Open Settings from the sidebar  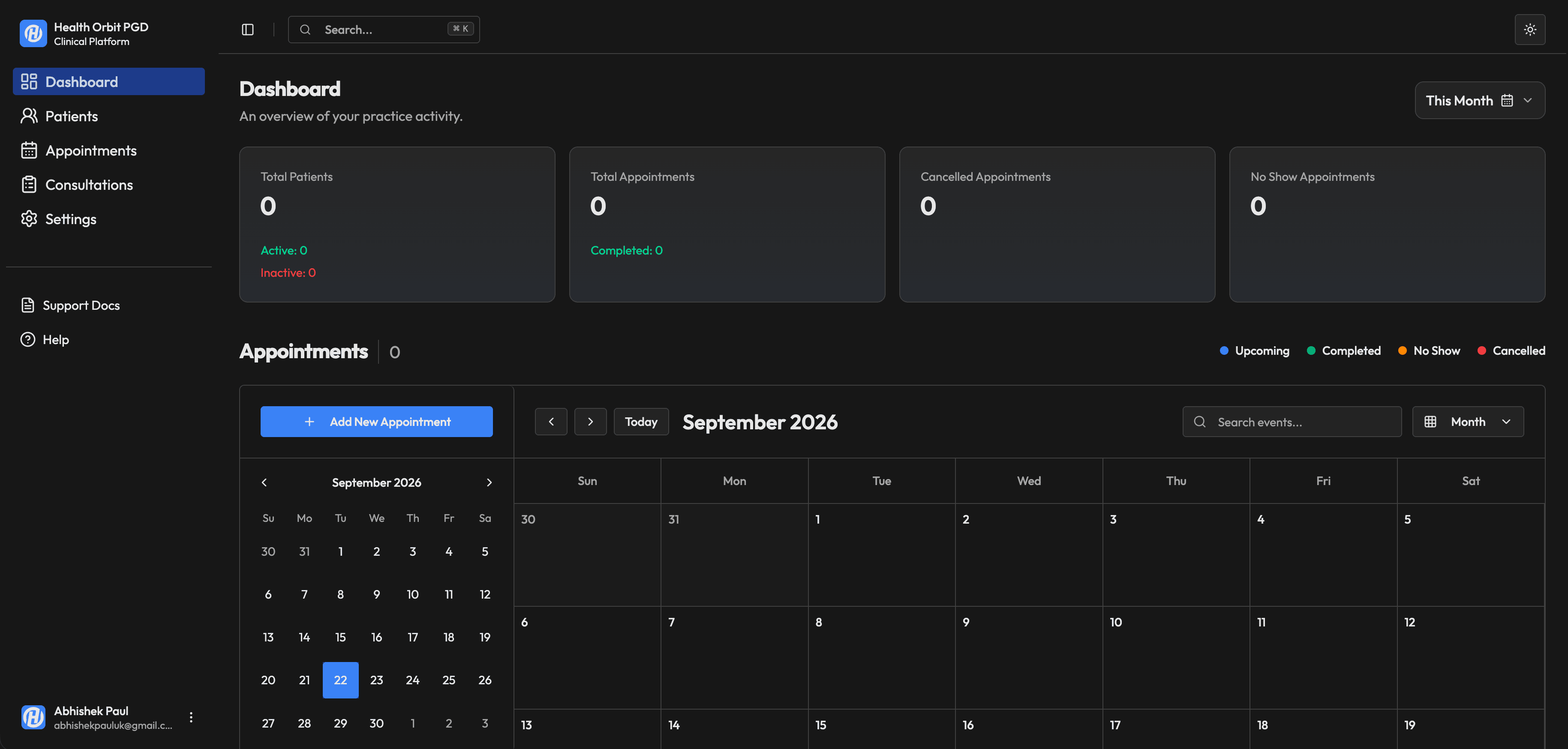pos(109,219)
